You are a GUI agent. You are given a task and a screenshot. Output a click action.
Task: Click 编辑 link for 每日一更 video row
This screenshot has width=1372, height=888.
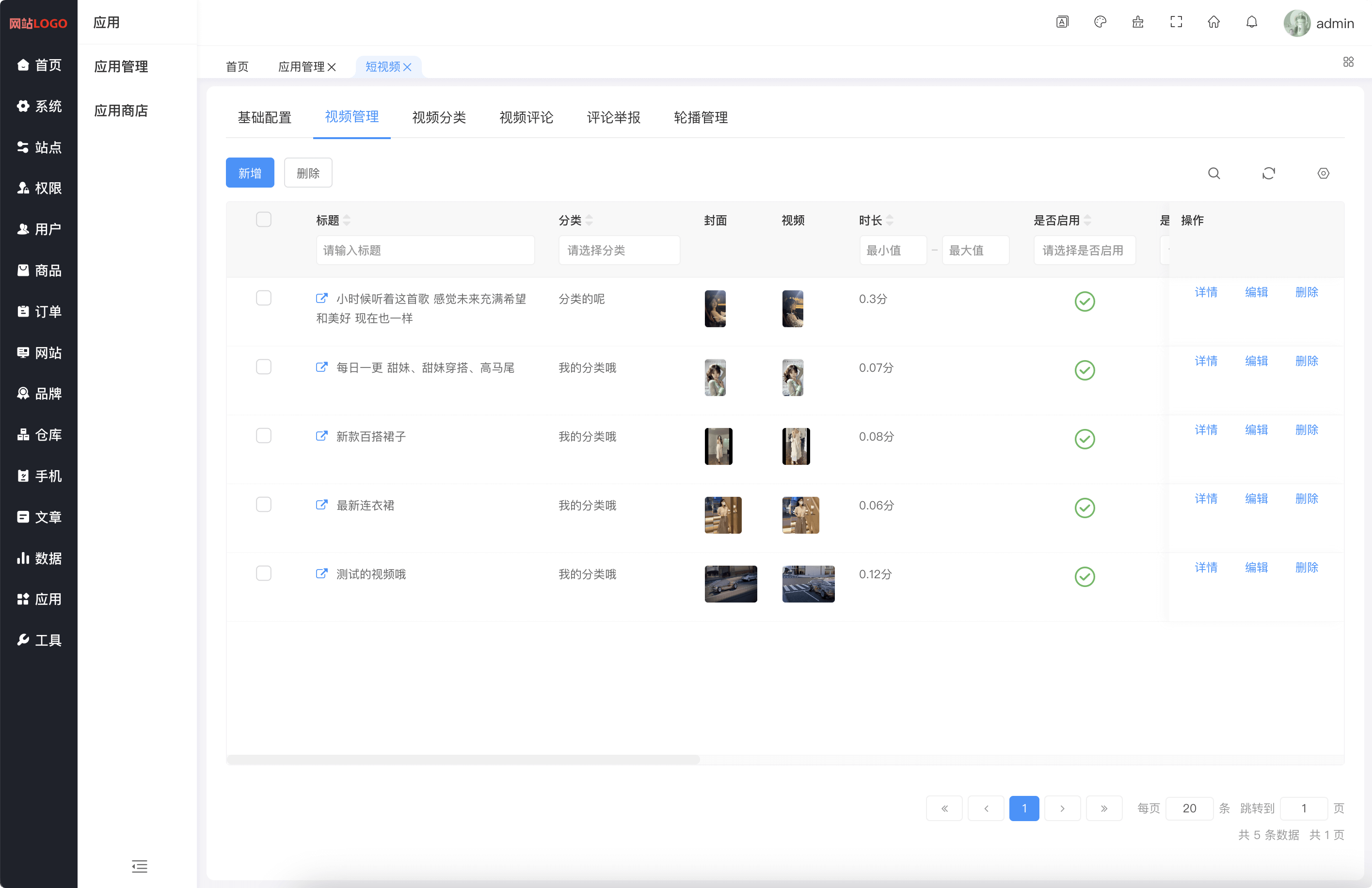point(1256,361)
